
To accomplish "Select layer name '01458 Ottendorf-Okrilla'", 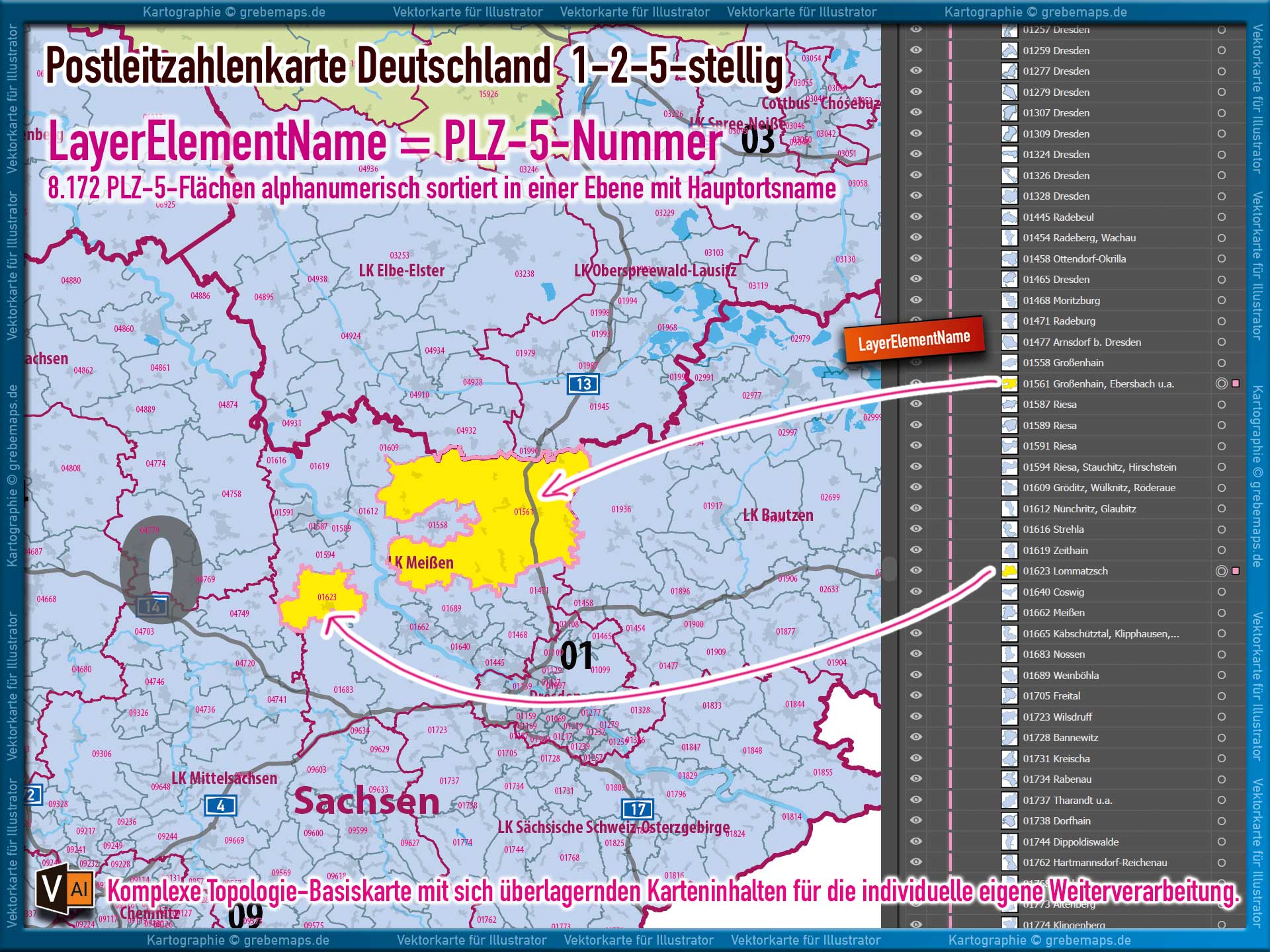I will (1074, 259).
